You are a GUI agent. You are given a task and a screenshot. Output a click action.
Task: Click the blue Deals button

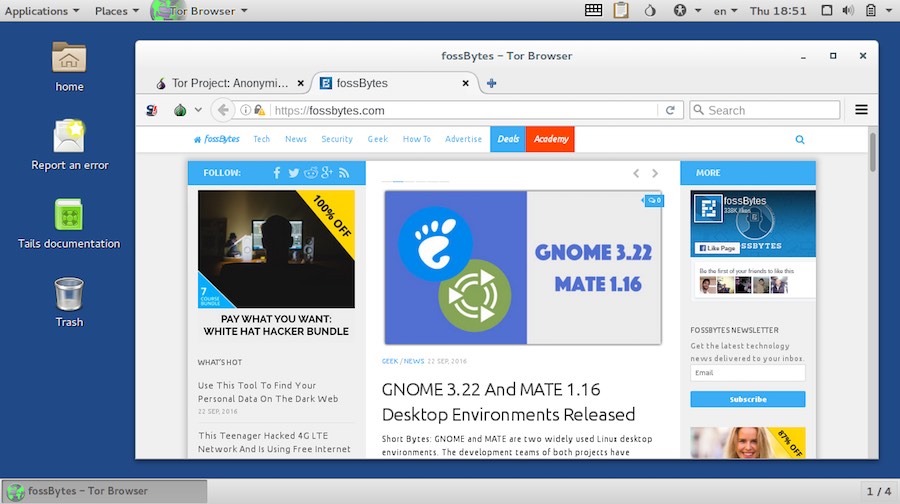point(508,139)
